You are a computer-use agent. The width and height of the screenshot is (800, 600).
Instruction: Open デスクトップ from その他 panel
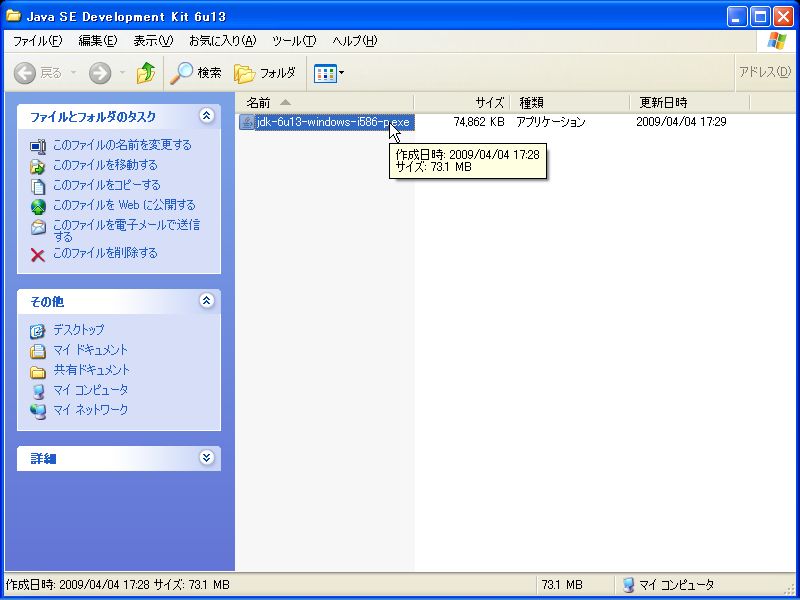click(79, 330)
